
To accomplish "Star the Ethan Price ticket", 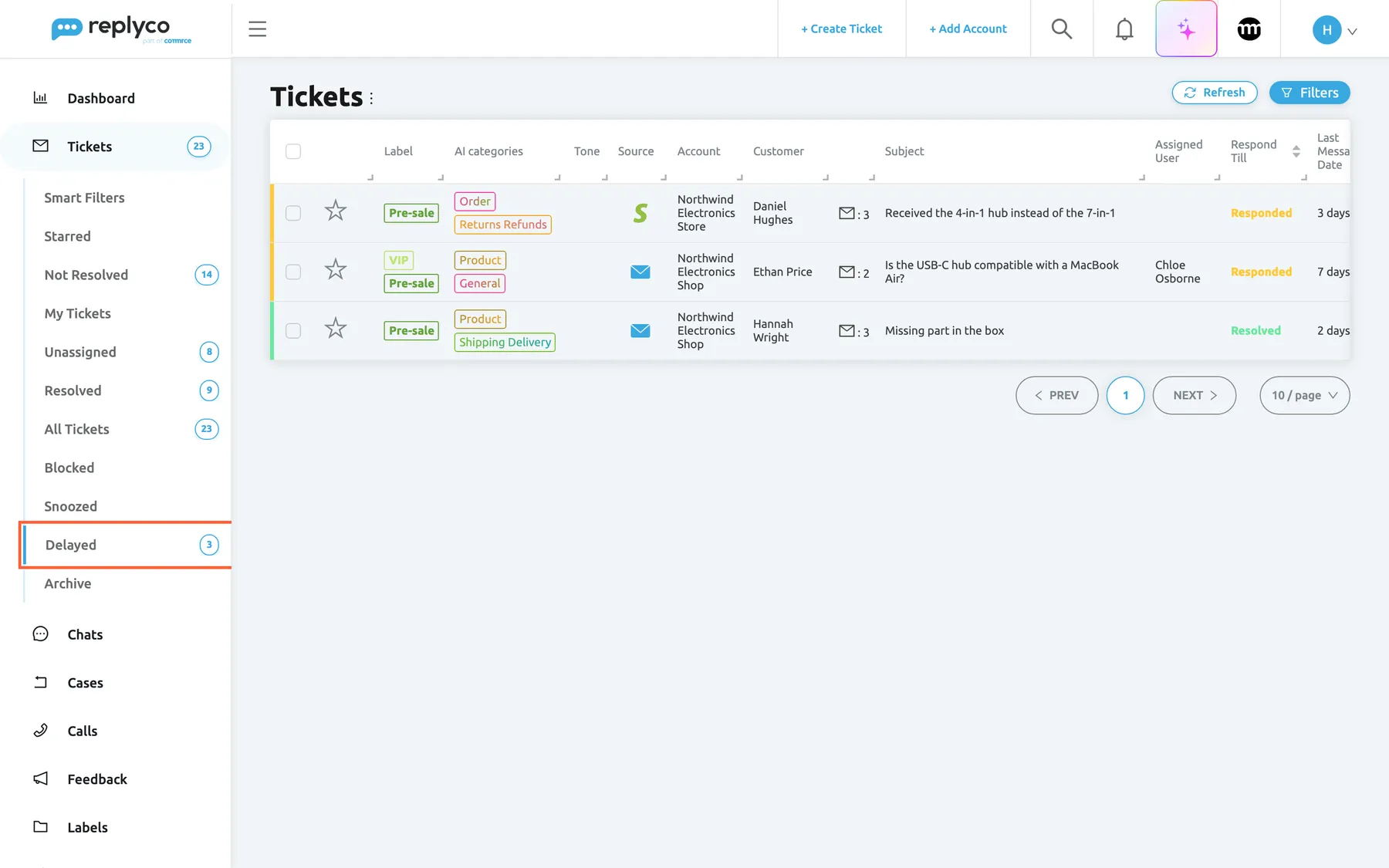I will tap(336, 269).
